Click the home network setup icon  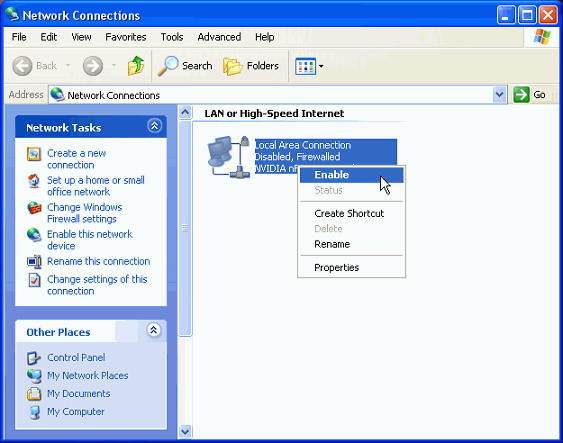pos(34,181)
